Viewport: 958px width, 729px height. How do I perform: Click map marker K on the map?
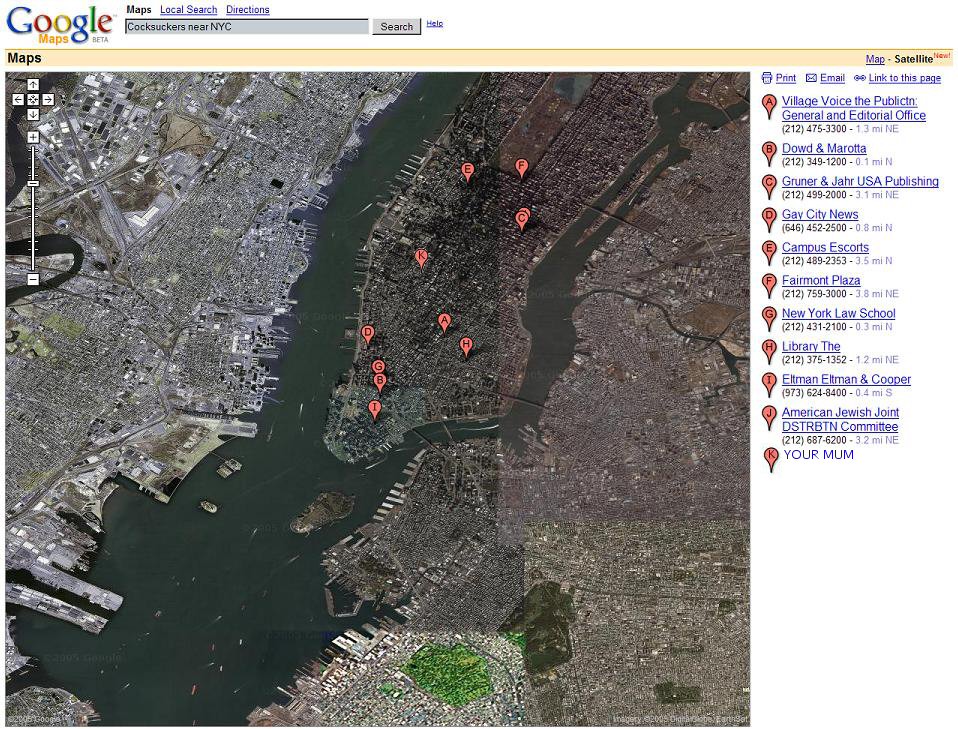(420, 258)
